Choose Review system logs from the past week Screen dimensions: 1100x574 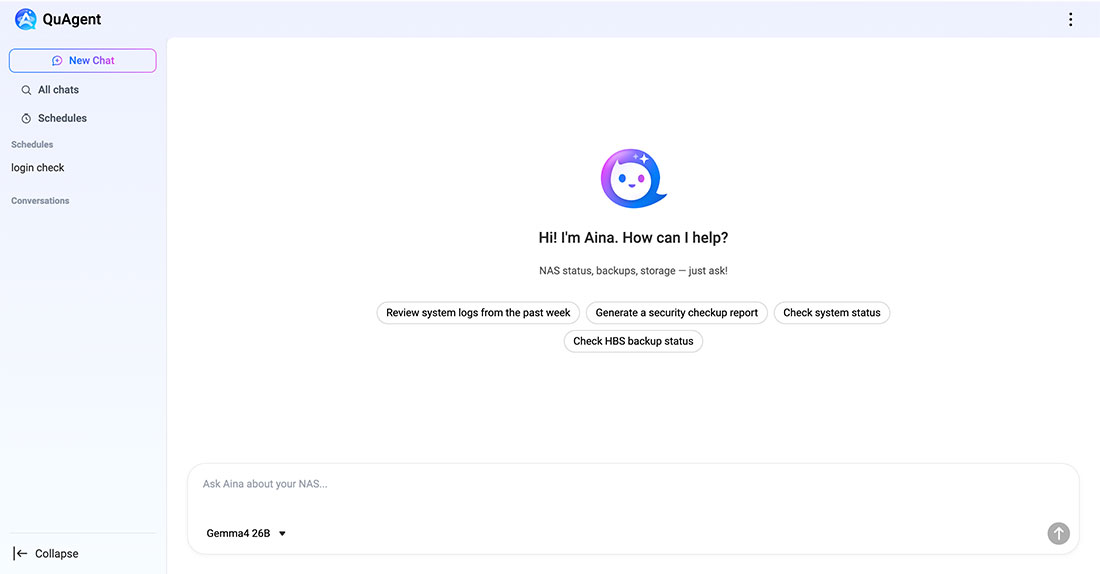[478, 313]
